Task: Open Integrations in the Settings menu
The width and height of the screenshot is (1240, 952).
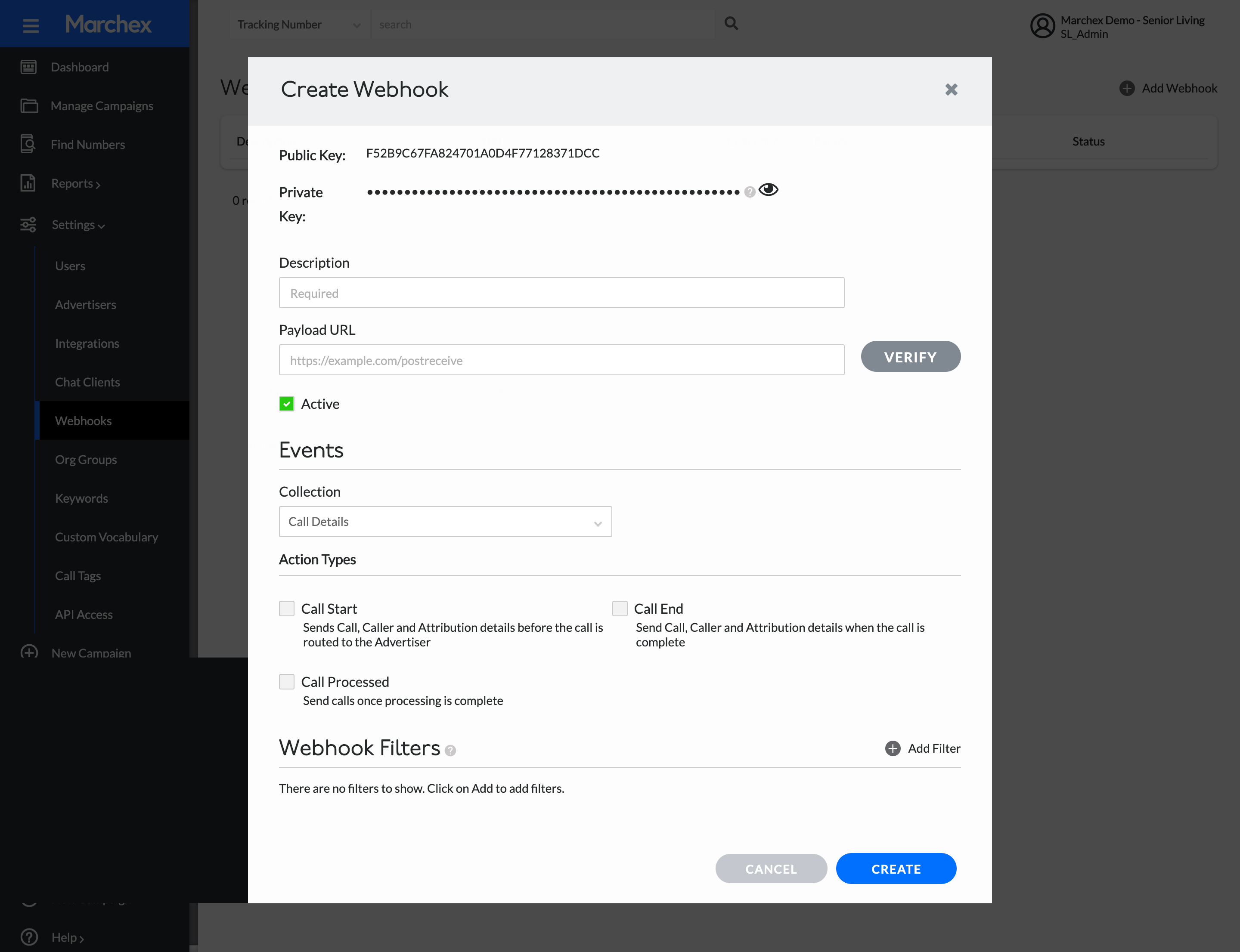Action: [87, 343]
